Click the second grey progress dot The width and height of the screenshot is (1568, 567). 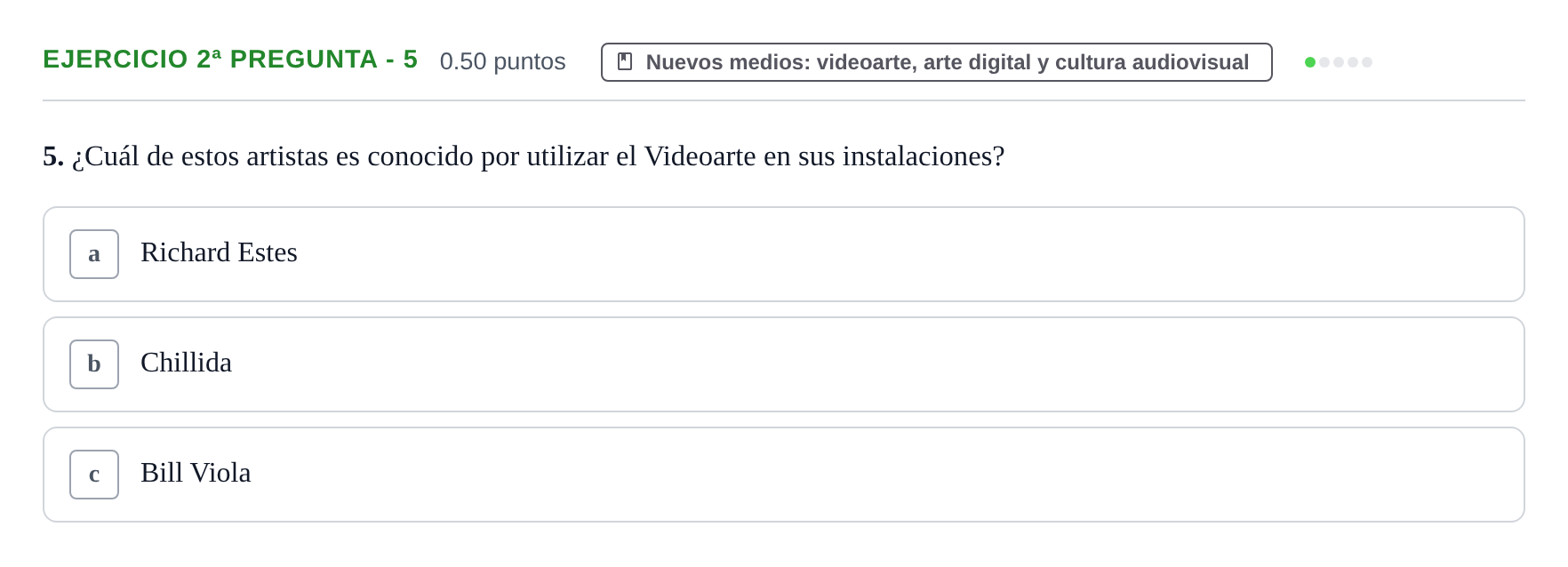pyautogui.click(x=1324, y=62)
